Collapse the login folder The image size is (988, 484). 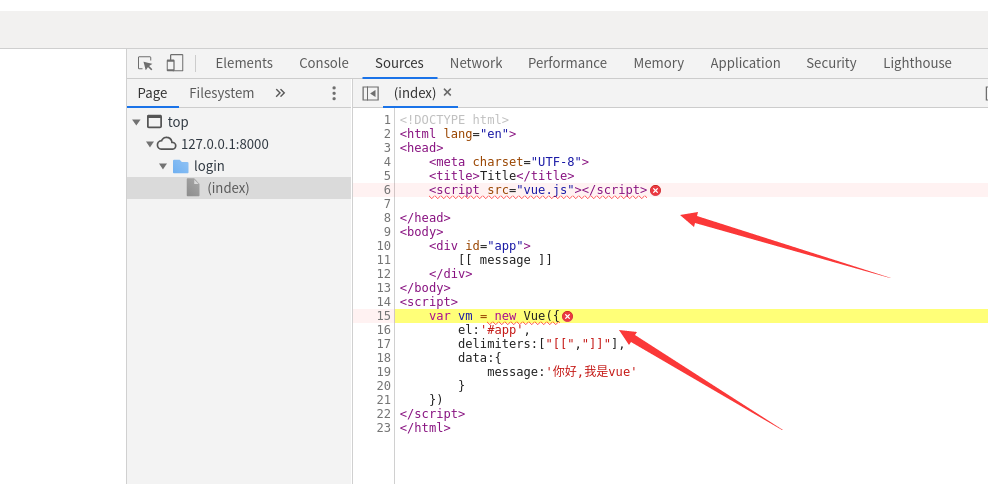[x=163, y=166]
